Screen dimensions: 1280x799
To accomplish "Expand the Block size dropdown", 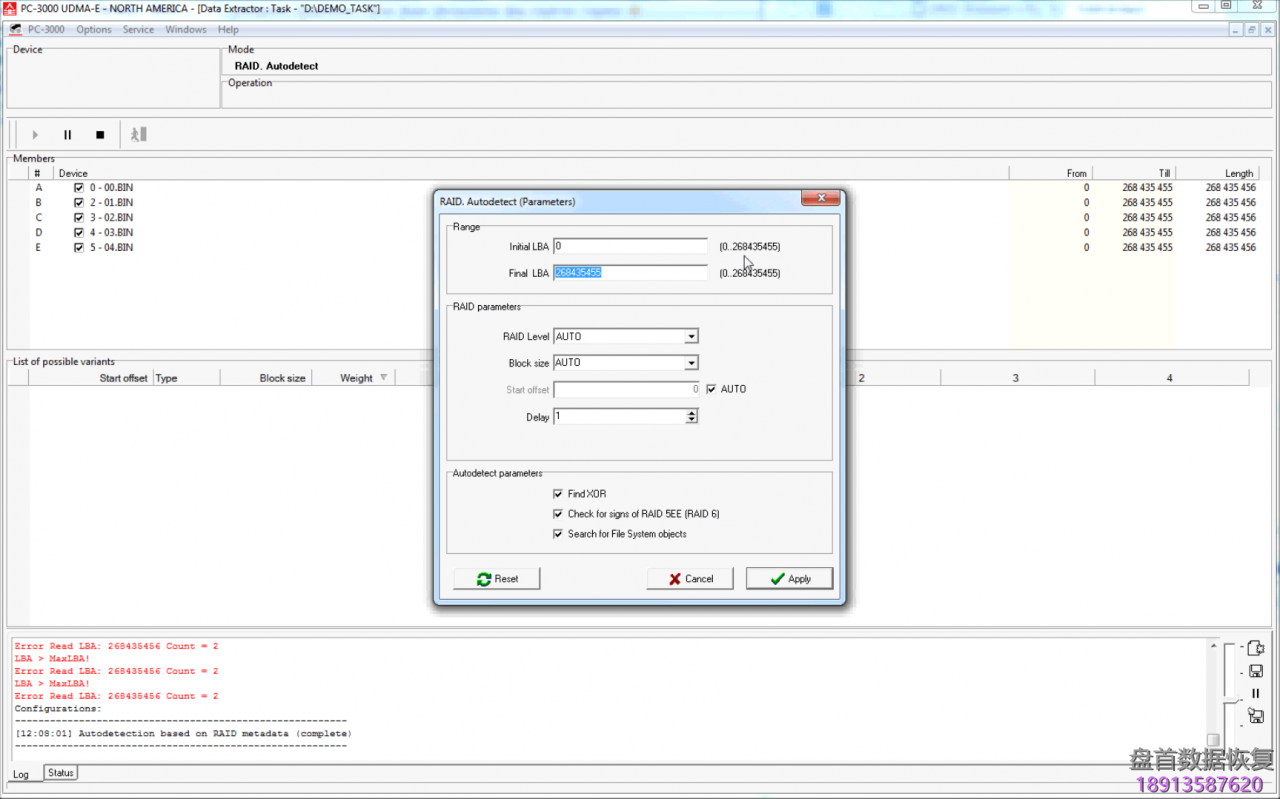I will click(x=691, y=363).
